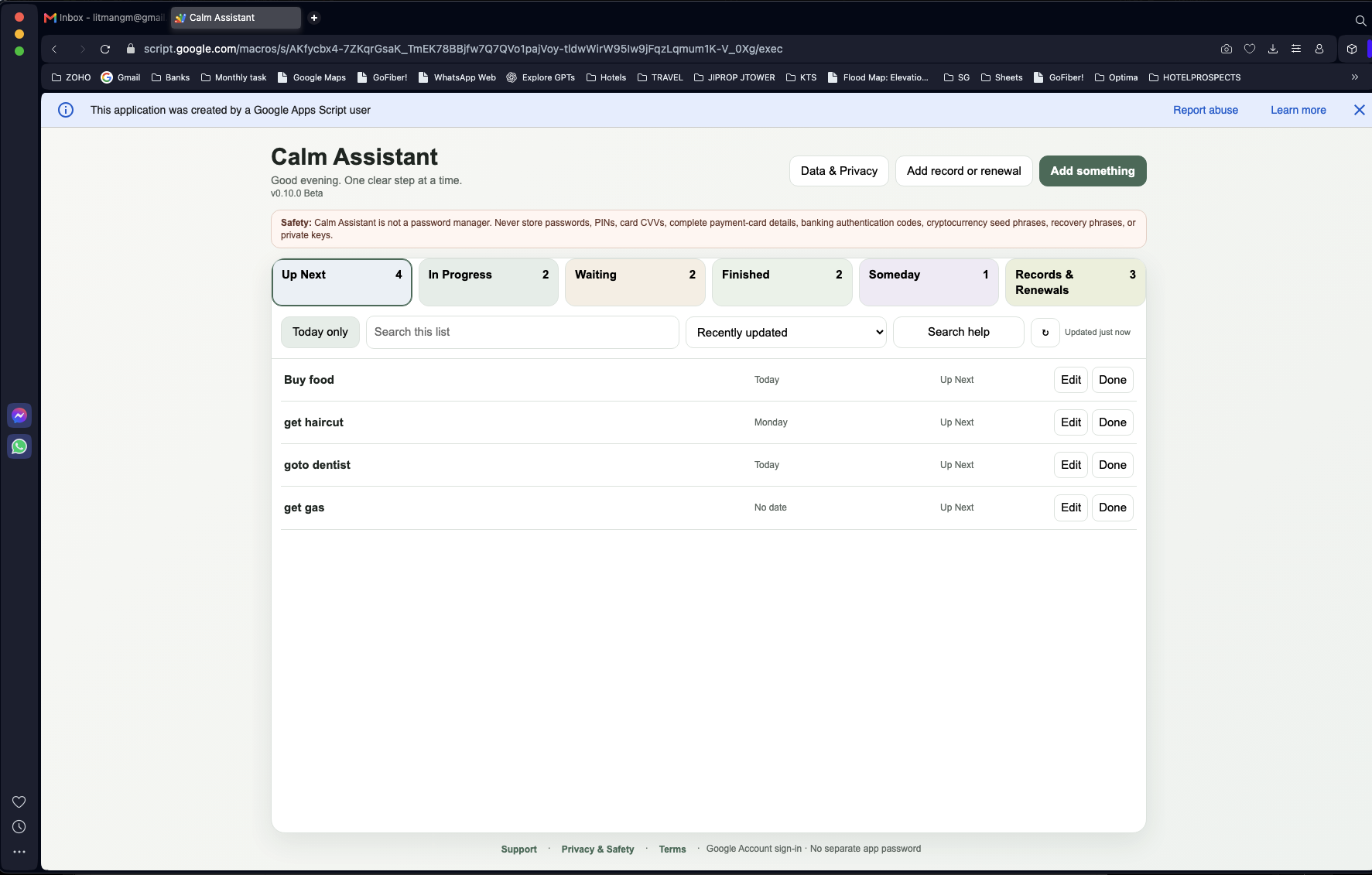Dismiss the Apps Script banner with X
This screenshot has height=875, width=1372.
(1359, 110)
